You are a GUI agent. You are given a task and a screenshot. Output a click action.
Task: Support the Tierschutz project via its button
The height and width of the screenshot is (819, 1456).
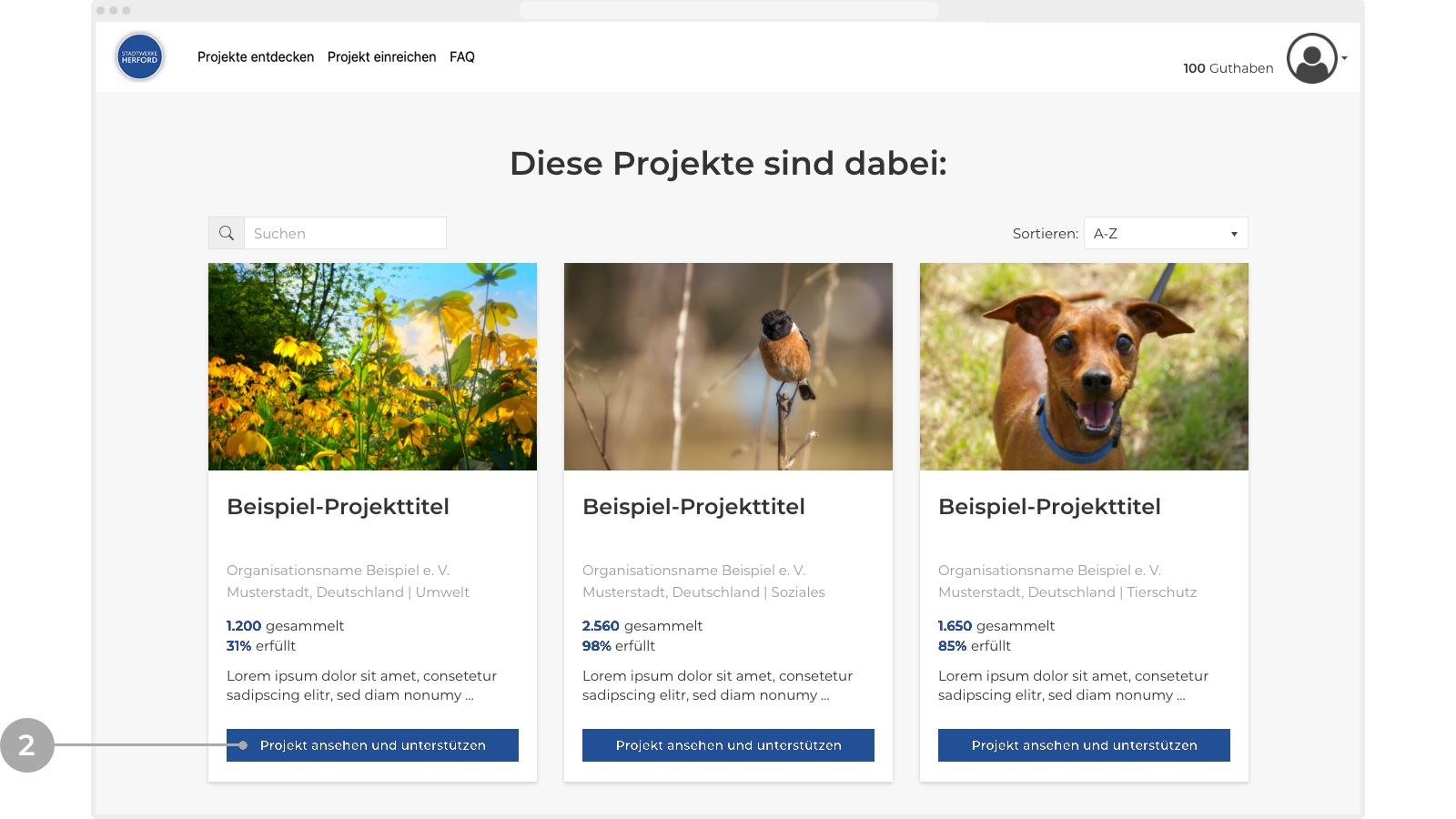(x=1084, y=745)
